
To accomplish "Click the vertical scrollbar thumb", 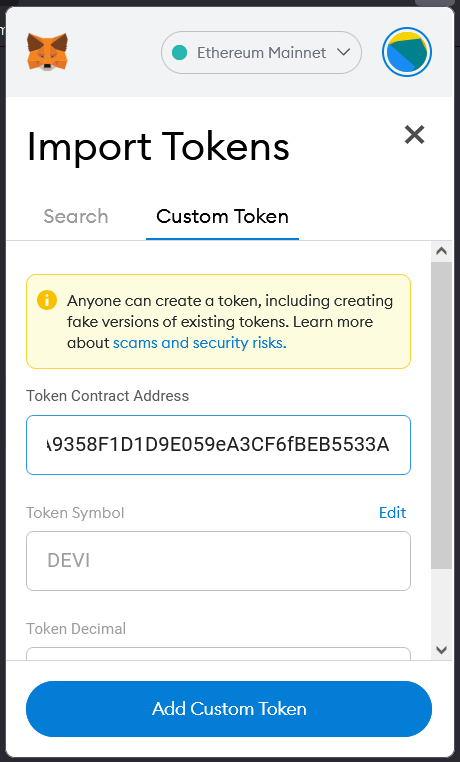I will click(442, 416).
